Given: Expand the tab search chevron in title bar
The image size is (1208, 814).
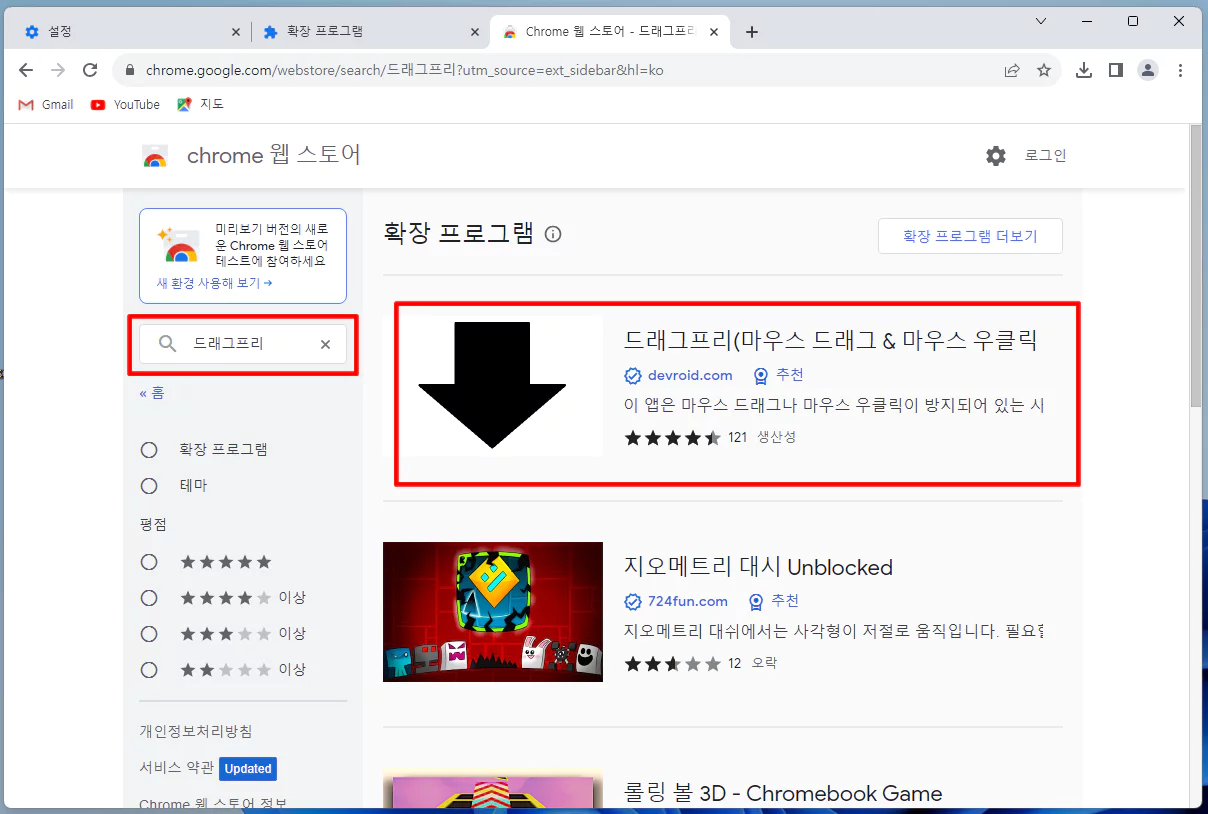Looking at the screenshot, I should [x=1041, y=21].
